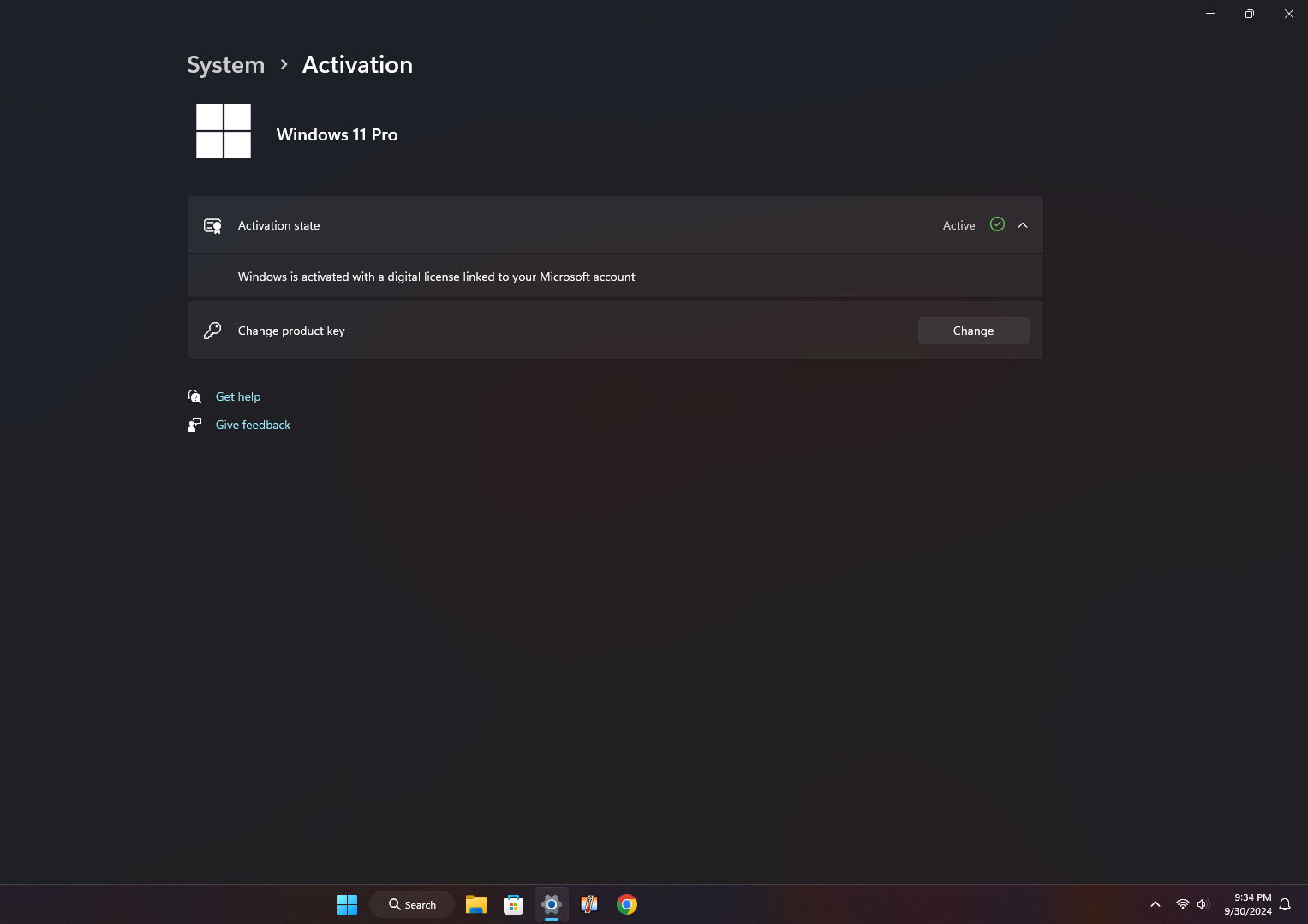The width and height of the screenshot is (1308, 924).
Task: Open File Explorer from the taskbar
Action: [x=476, y=904]
